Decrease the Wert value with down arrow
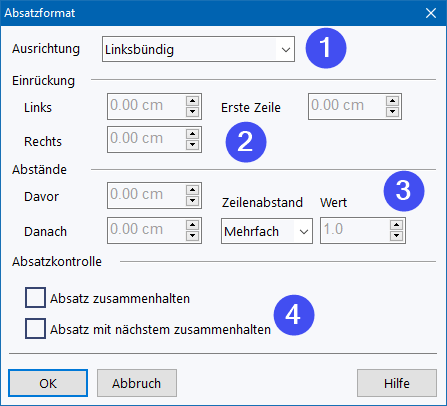The width and height of the screenshot is (447, 406). tap(397, 236)
